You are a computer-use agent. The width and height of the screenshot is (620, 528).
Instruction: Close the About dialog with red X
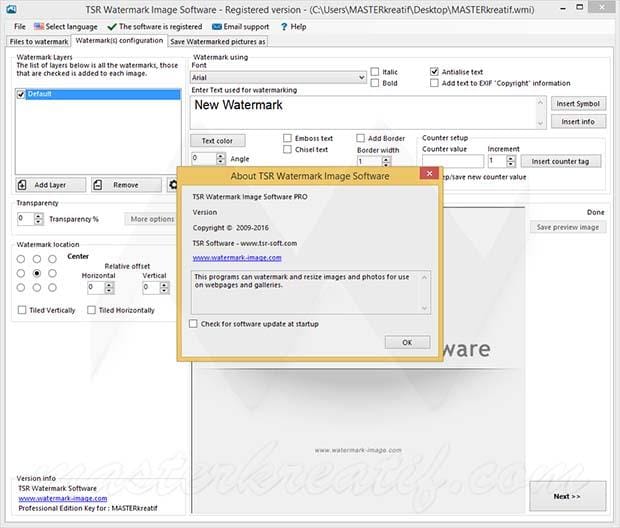click(429, 173)
